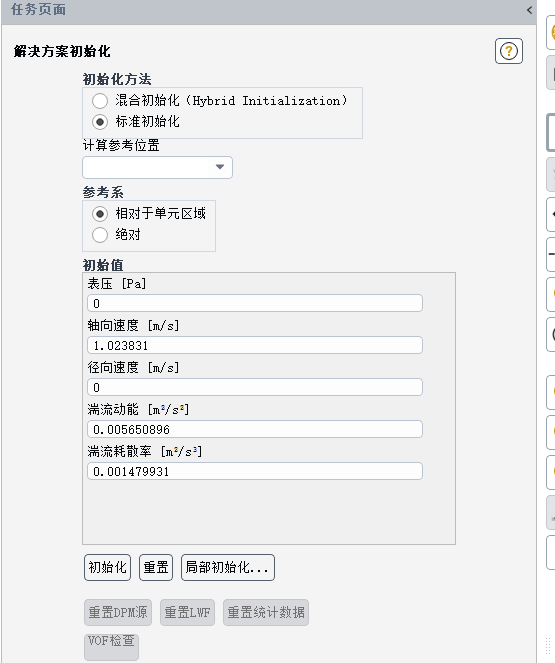Click the 初始化 button
Screen dimensions: 555x663
(107, 567)
